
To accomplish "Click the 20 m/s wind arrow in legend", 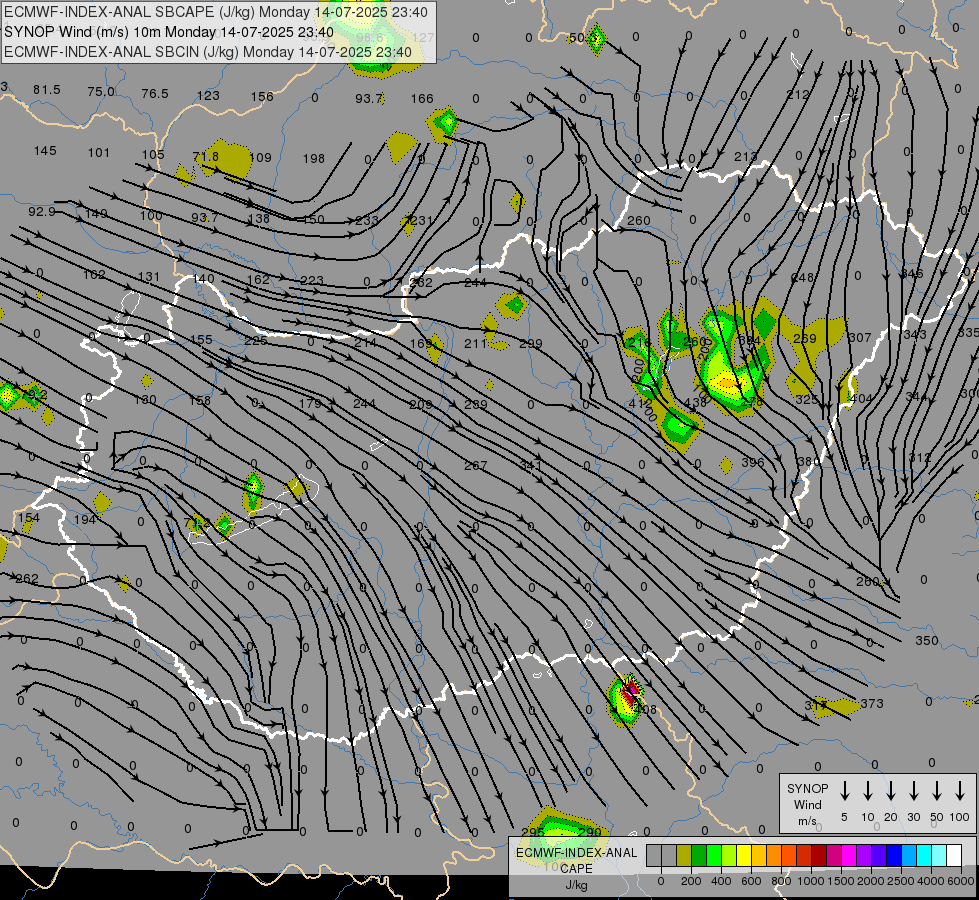I will coord(891,791).
